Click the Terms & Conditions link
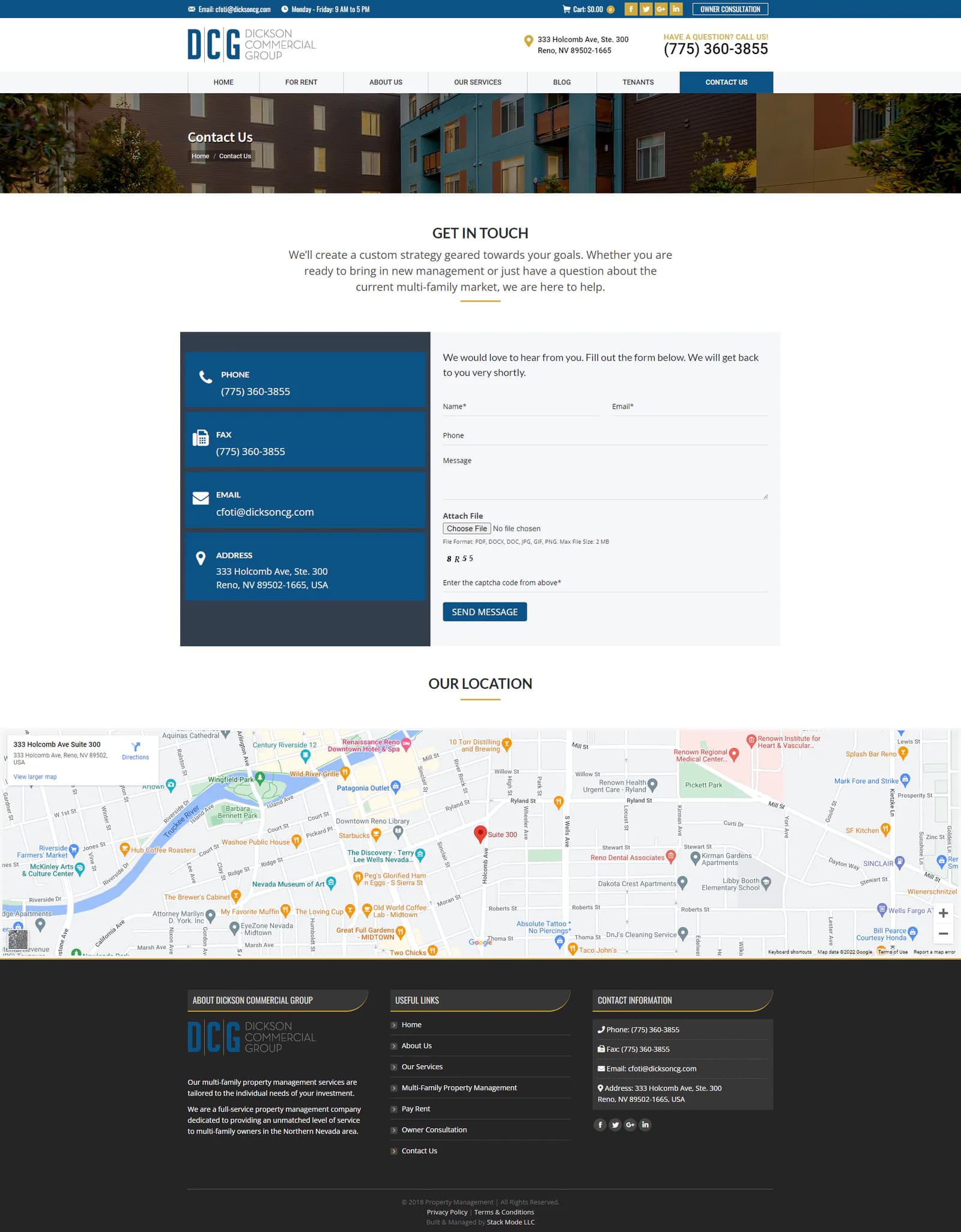961x1232 pixels. pyautogui.click(x=504, y=1212)
